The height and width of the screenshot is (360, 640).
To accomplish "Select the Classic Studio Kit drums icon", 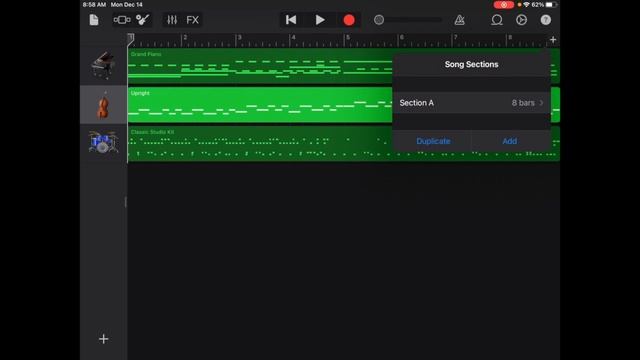I will [103, 142].
